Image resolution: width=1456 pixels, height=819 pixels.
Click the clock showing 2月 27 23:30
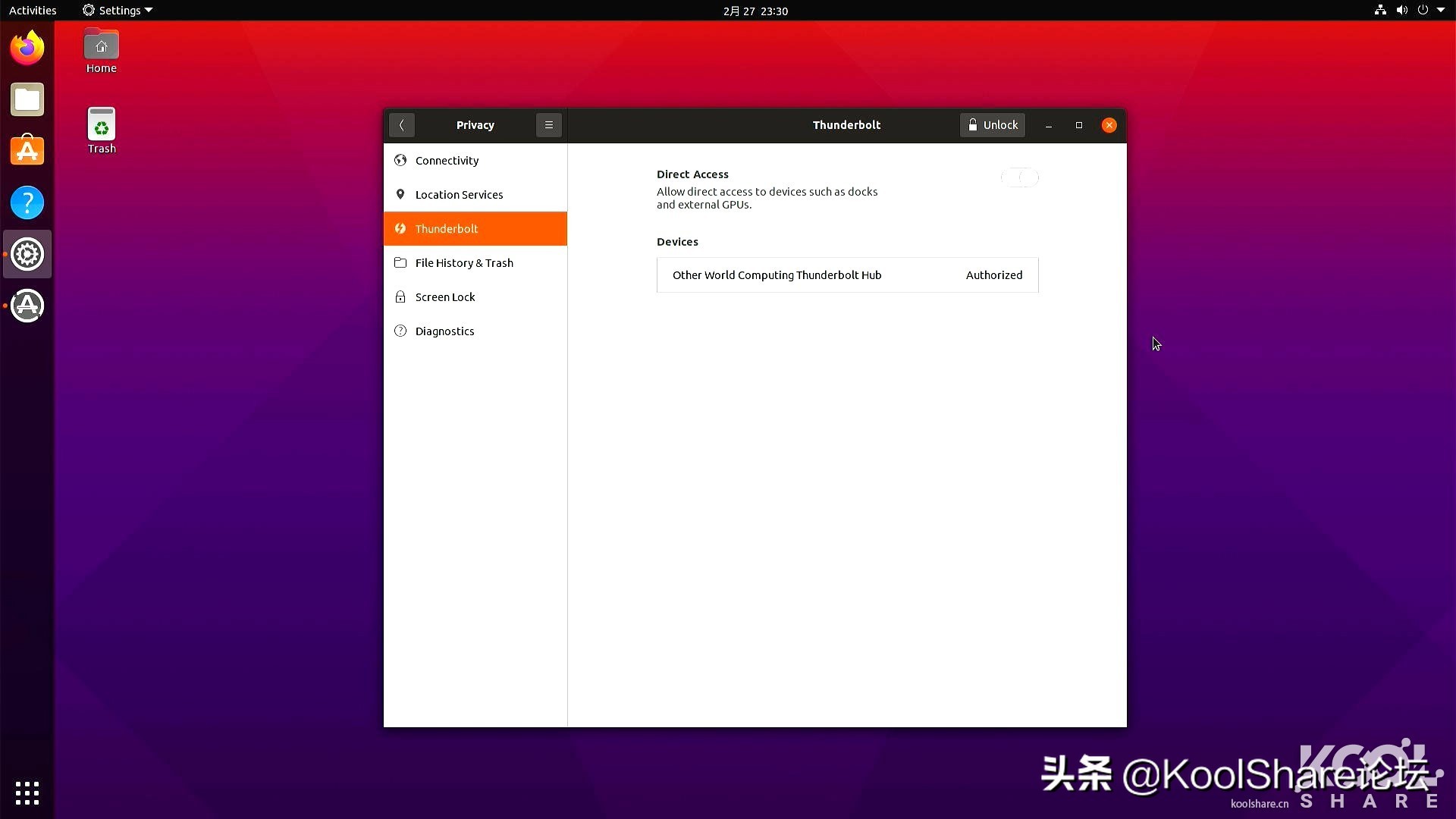(755, 11)
